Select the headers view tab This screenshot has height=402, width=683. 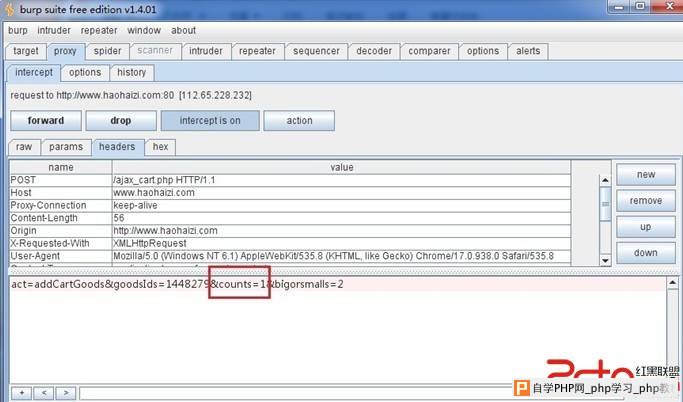(117, 147)
